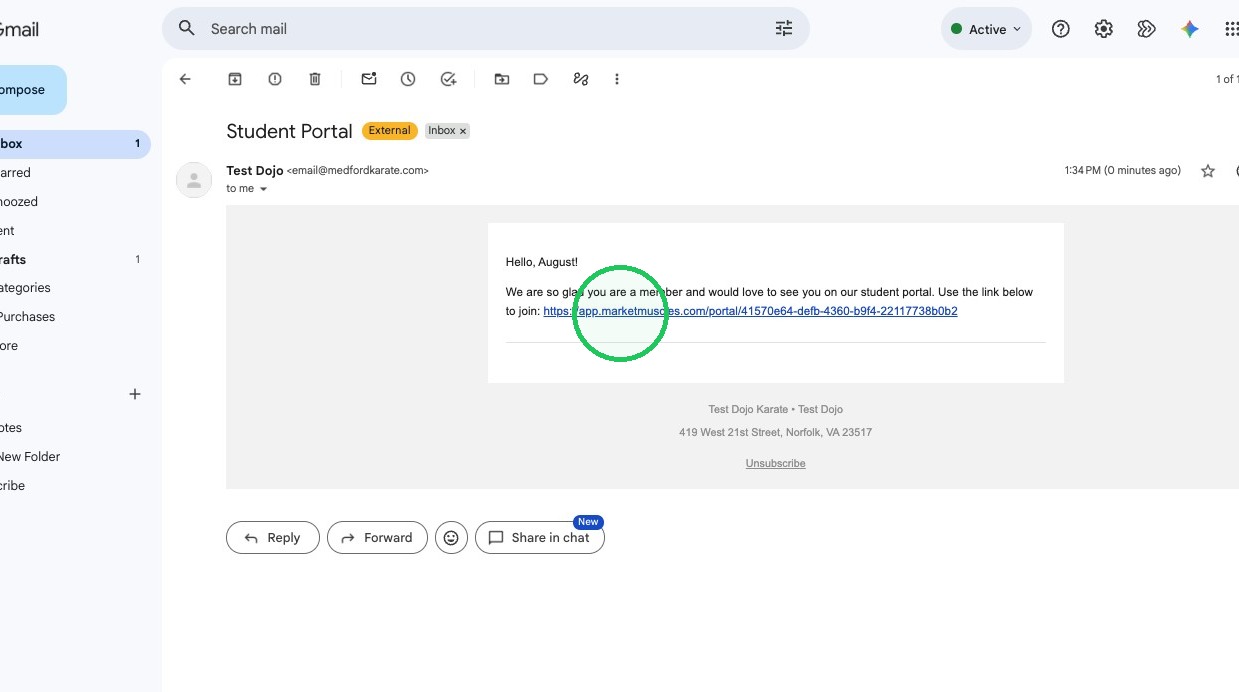
Task: Open Gemini sparkle icon
Action: click(1190, 29)
